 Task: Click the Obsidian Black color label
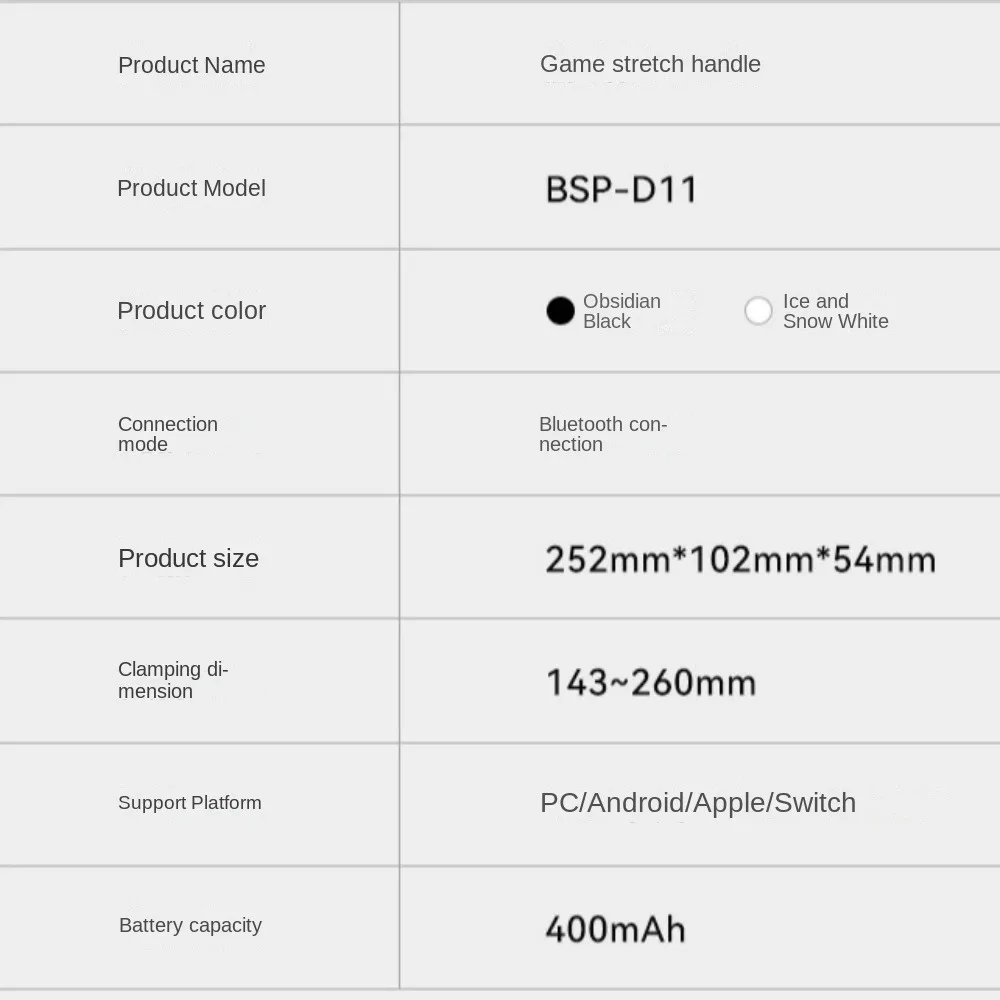tap(621, 311)
